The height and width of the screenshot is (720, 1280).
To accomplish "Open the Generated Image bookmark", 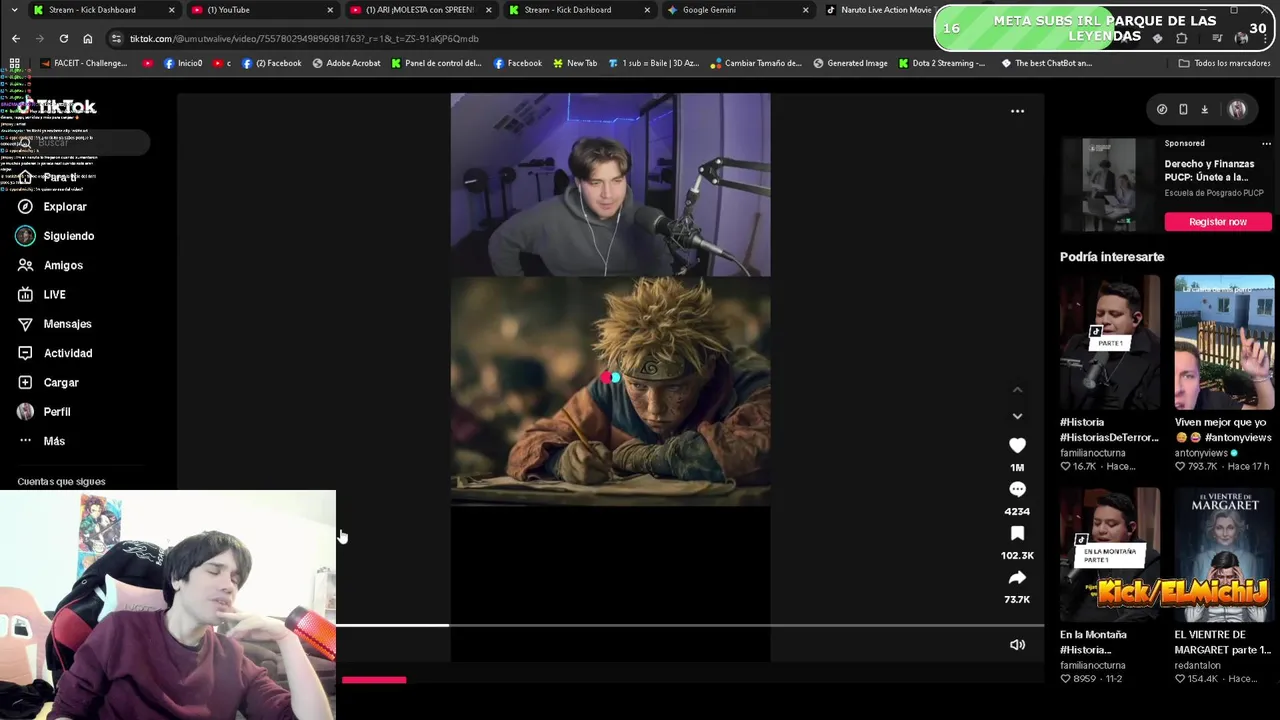I will tap(850, 63).
